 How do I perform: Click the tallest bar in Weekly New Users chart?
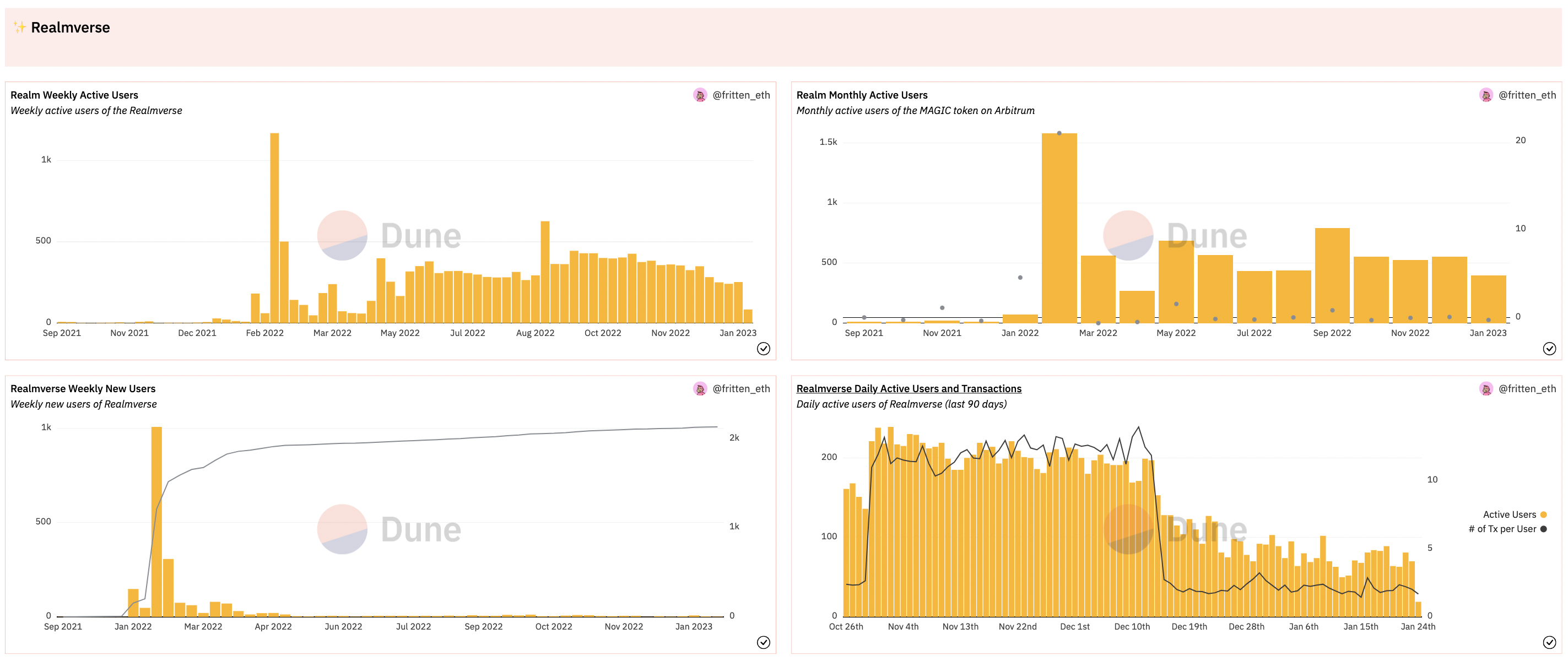[x=156, y=522]
